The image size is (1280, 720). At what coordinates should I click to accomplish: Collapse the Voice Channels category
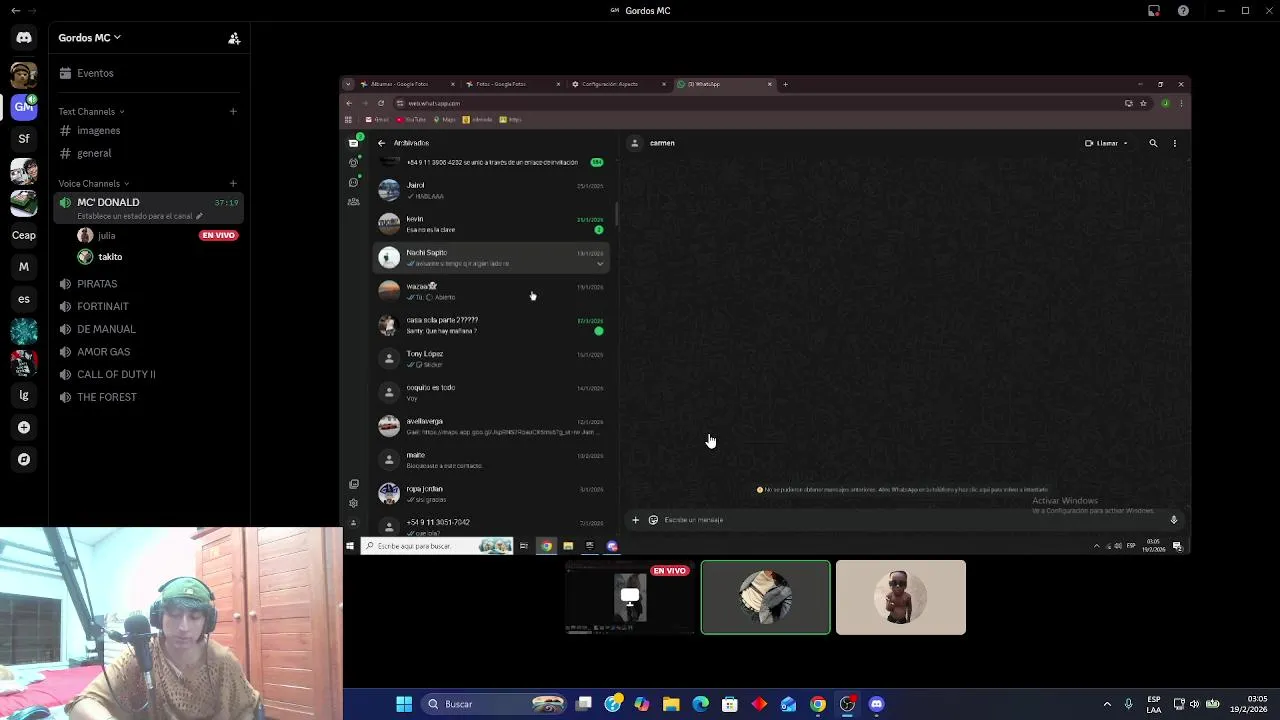(x=94, y=183)
